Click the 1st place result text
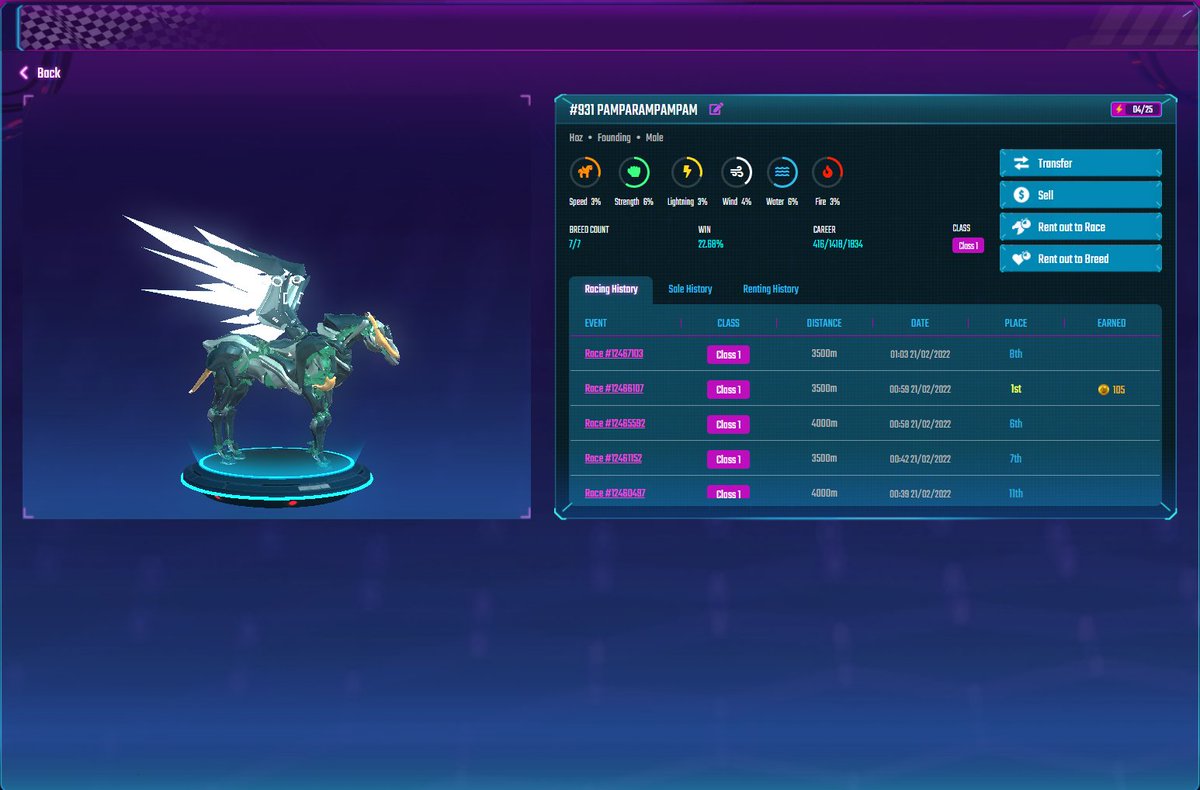 point(1016,389)
